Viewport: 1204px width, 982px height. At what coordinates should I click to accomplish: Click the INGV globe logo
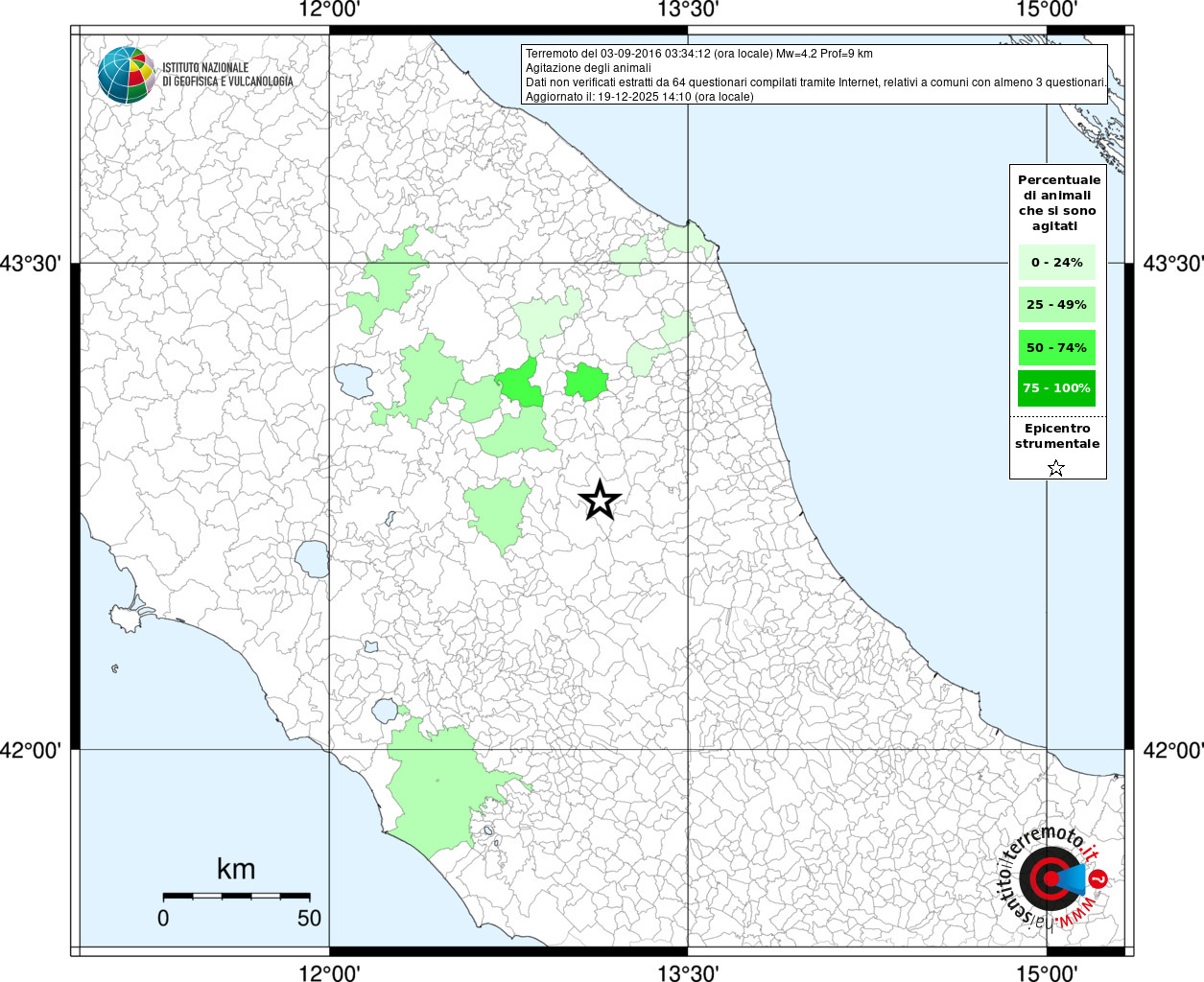(126, 75)
